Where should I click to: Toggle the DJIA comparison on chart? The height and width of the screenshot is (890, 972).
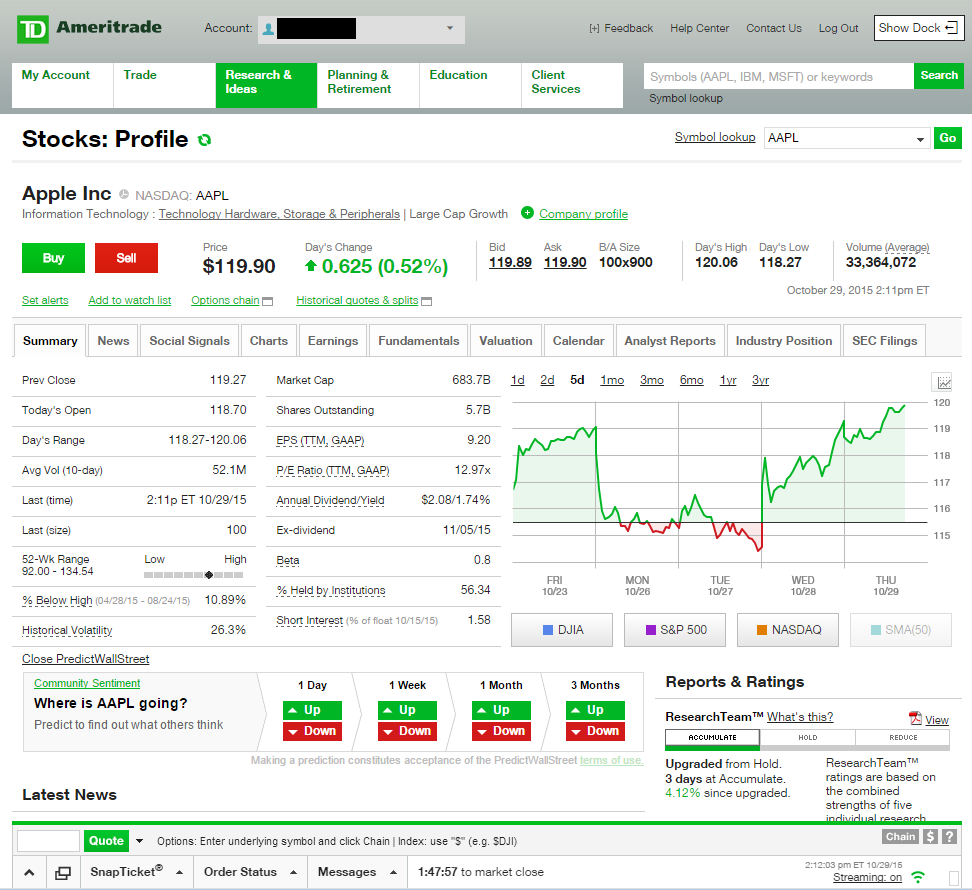point(562,630)
